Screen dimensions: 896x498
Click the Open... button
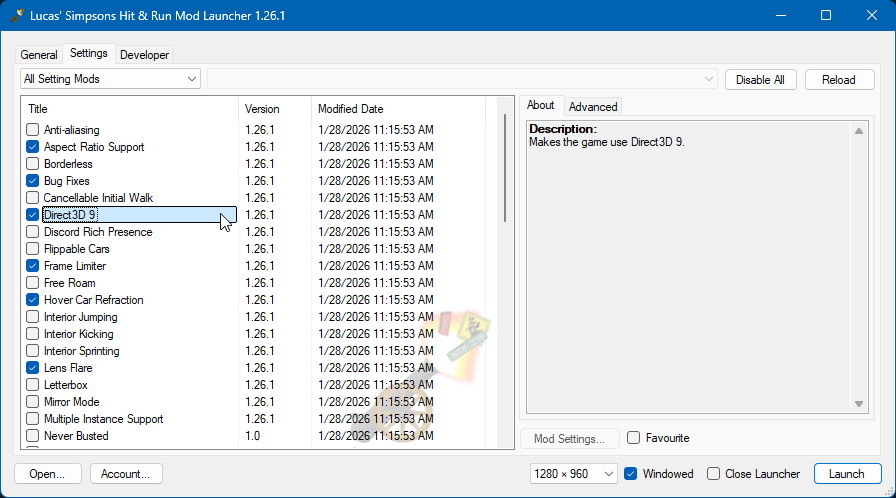(x=47, y=474)
